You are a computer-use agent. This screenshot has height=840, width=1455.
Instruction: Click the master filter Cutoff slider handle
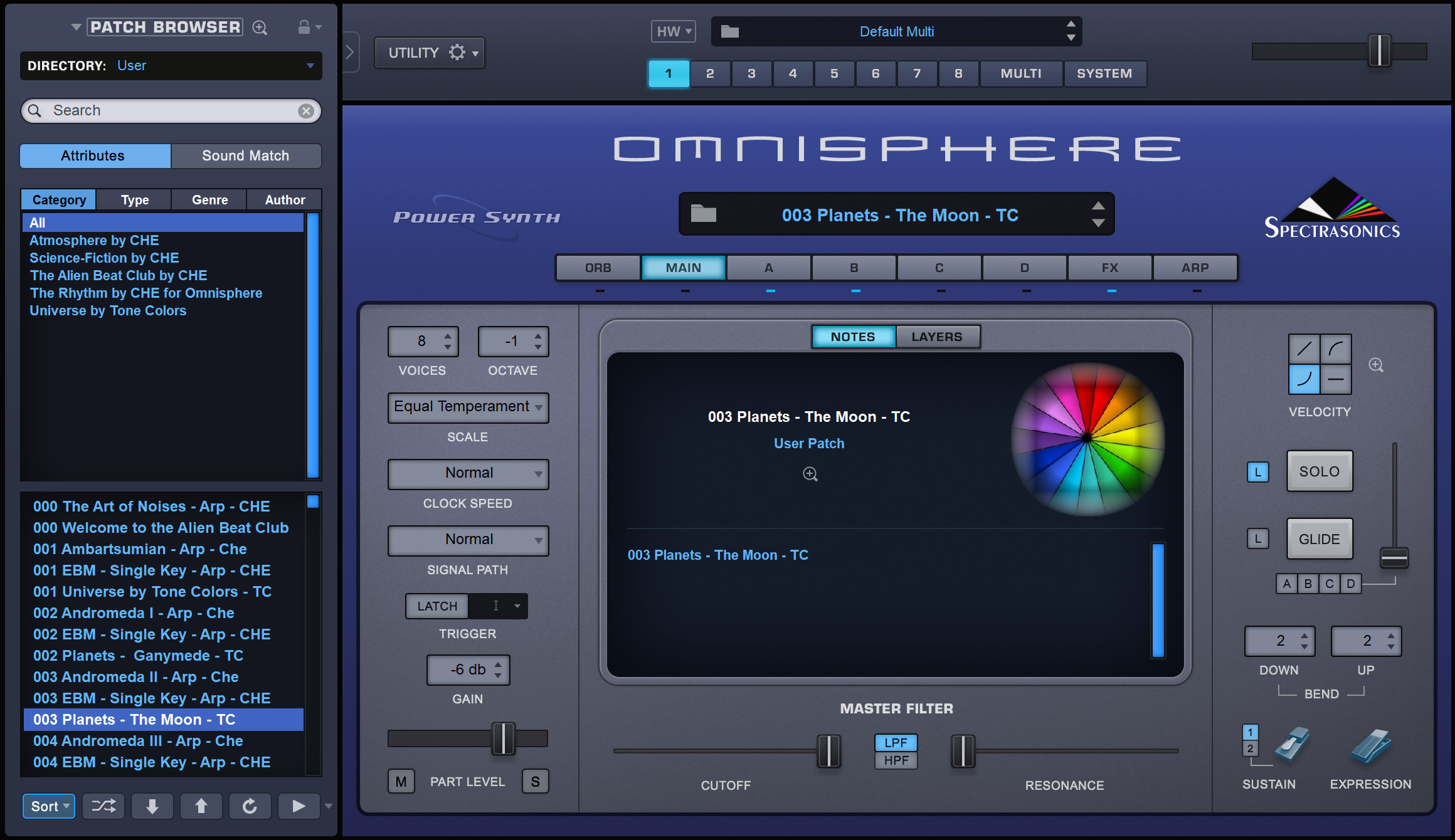tap(829, 751)
